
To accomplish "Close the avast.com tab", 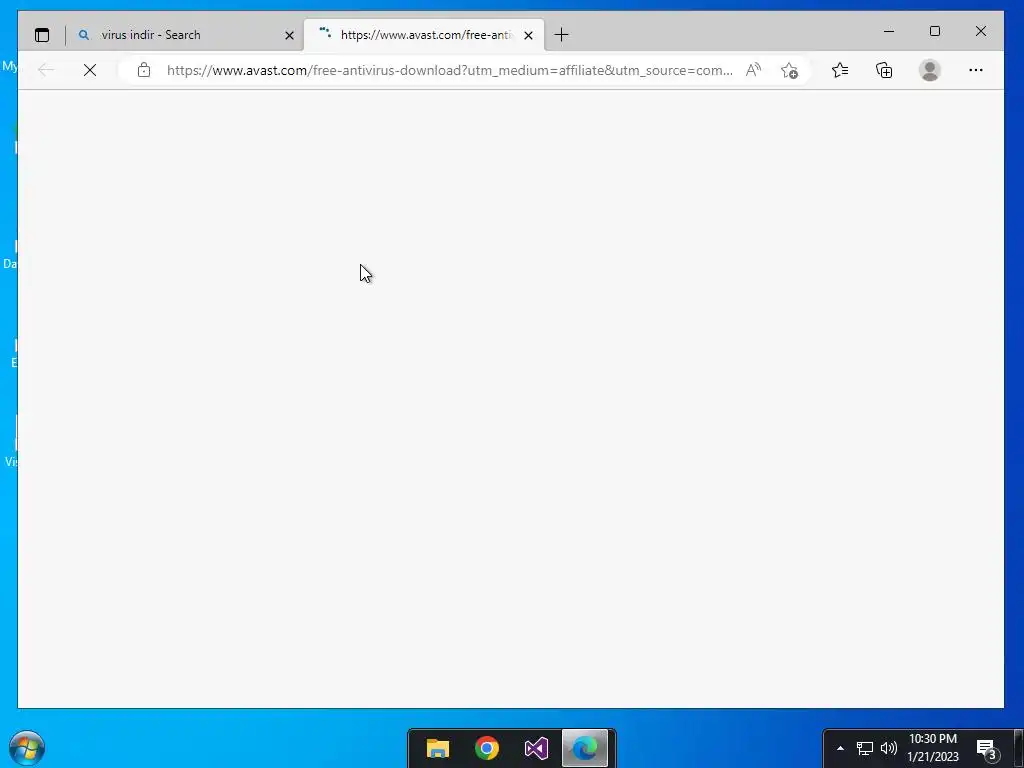I will [528, 35].
